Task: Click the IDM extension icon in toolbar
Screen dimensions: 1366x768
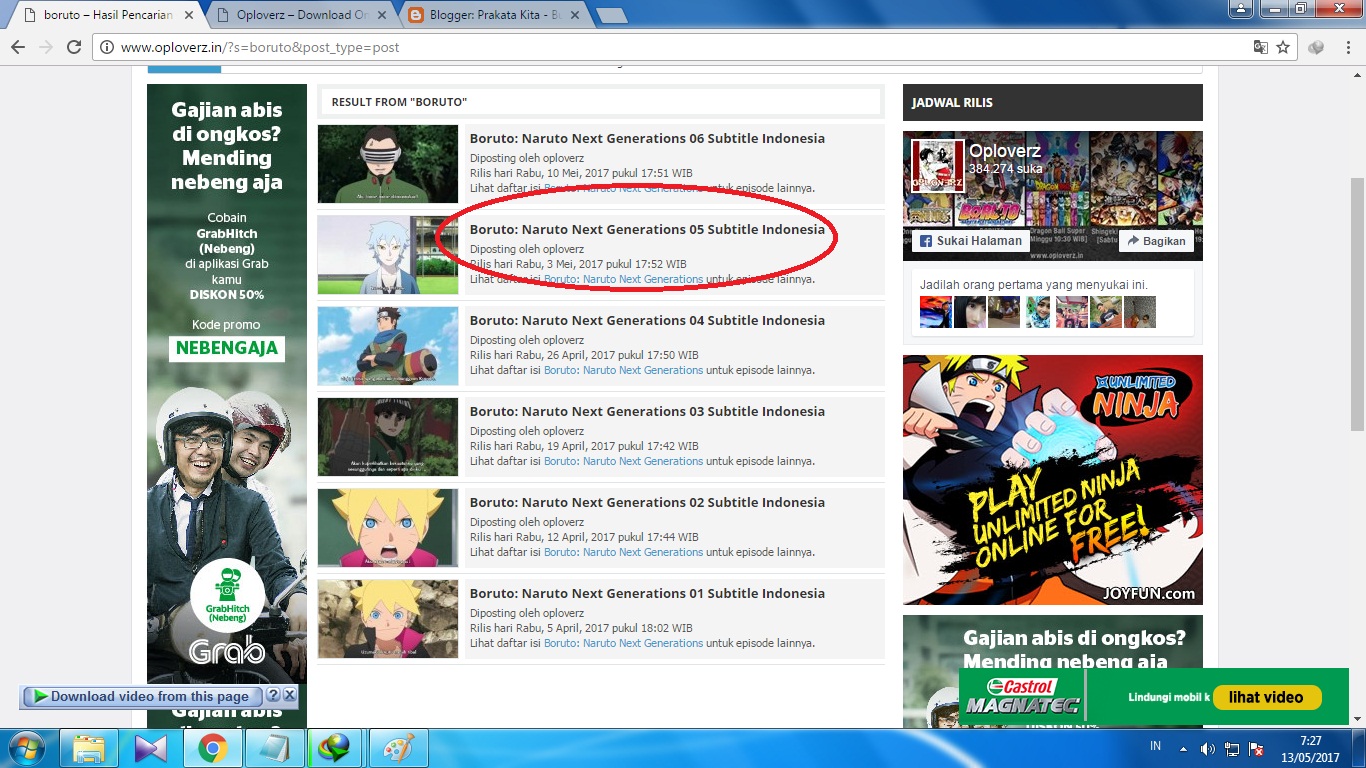Action: coord(1316,47)
